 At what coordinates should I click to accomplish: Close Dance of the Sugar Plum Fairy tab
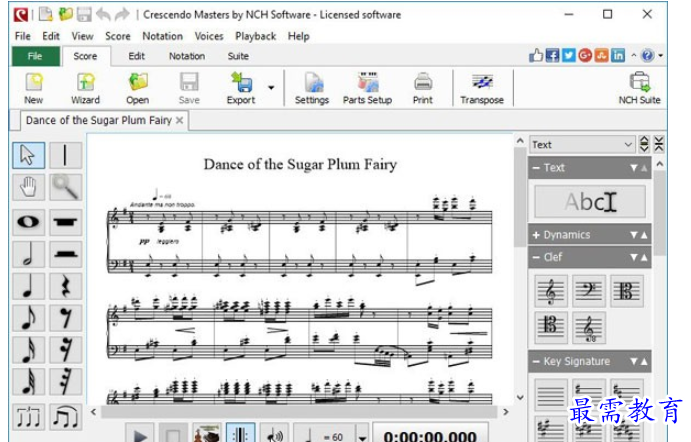[x=179, y=120]
